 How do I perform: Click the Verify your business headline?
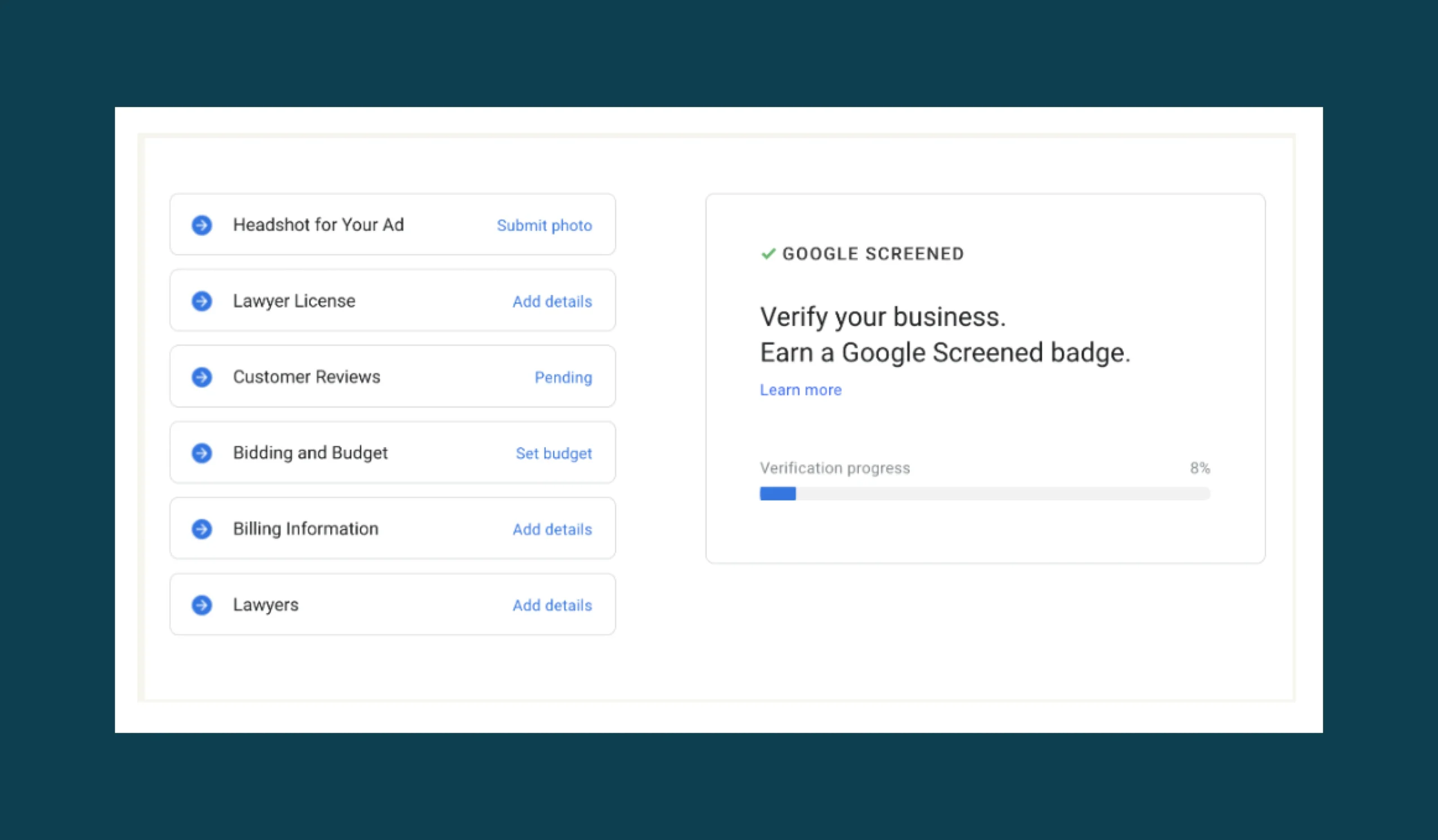tap(883, 317)
